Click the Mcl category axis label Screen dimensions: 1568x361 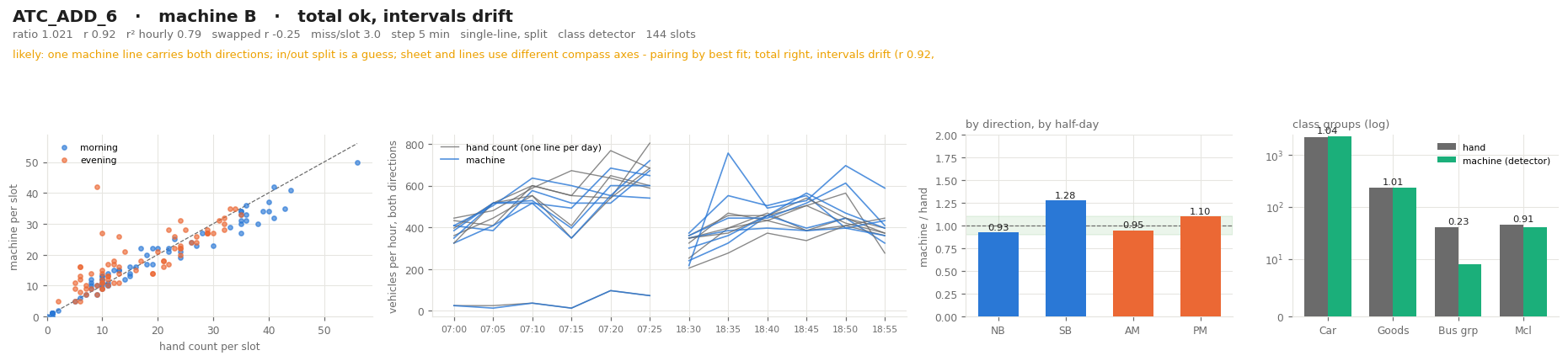1523,331
